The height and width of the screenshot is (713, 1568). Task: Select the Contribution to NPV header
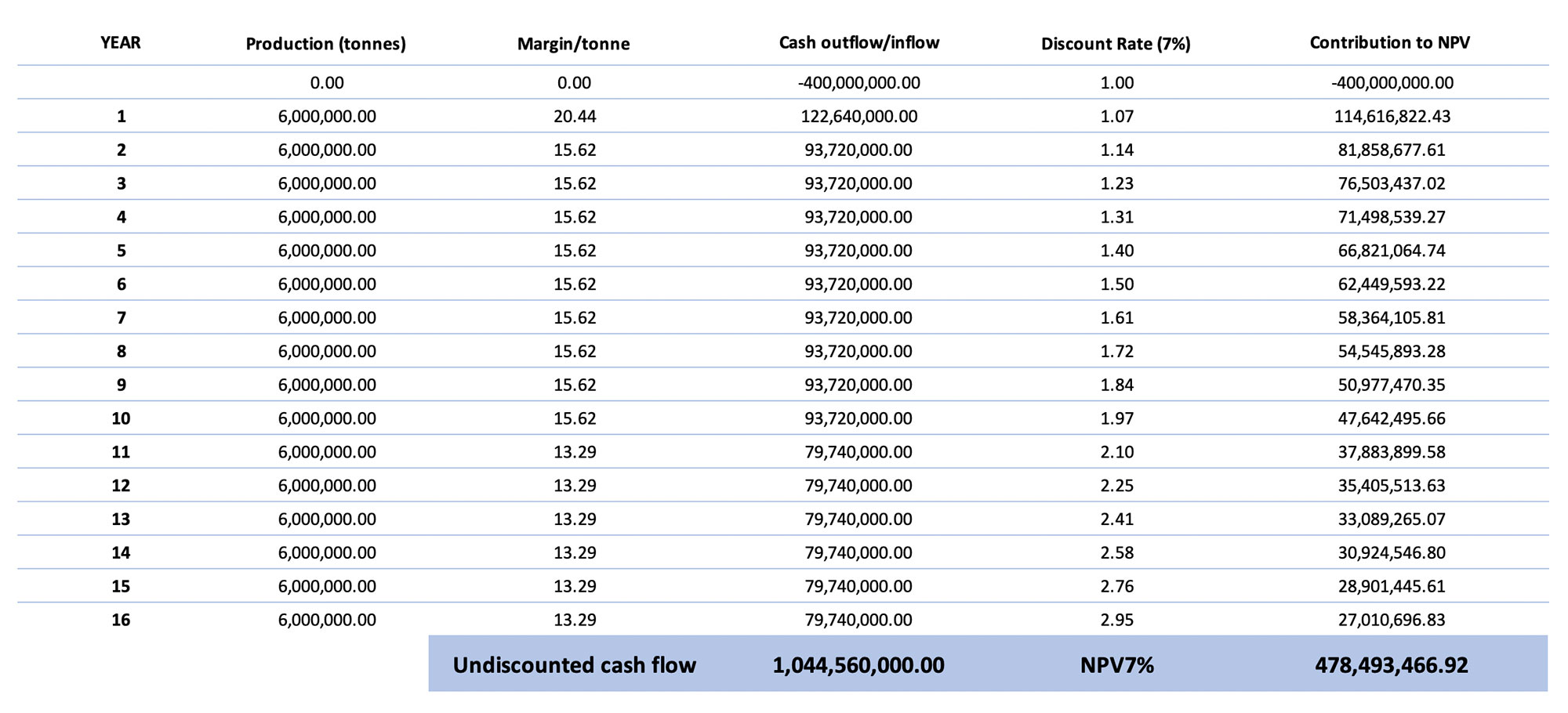(x=1390, y=42)
